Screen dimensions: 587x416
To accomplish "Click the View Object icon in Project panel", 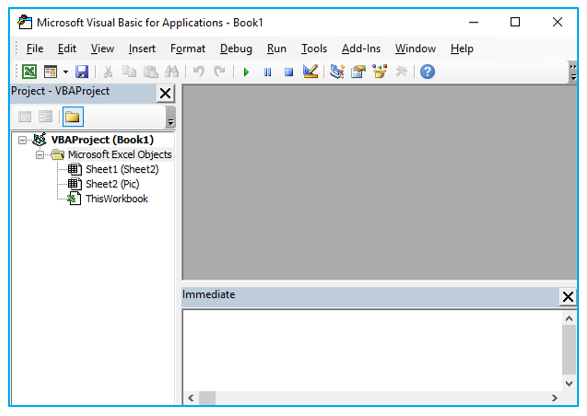I will click(46, 117).
